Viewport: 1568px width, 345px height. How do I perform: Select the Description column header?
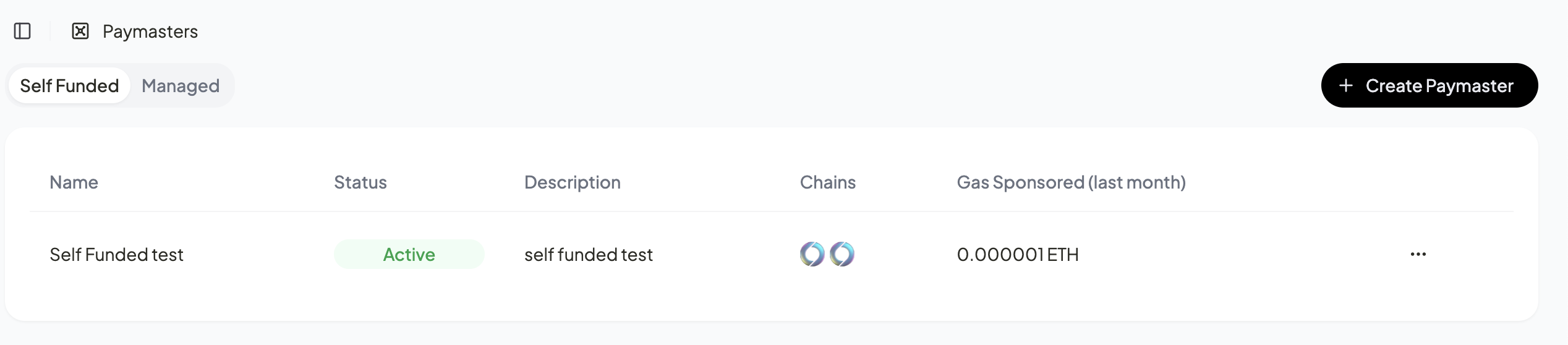pos(573,182)
